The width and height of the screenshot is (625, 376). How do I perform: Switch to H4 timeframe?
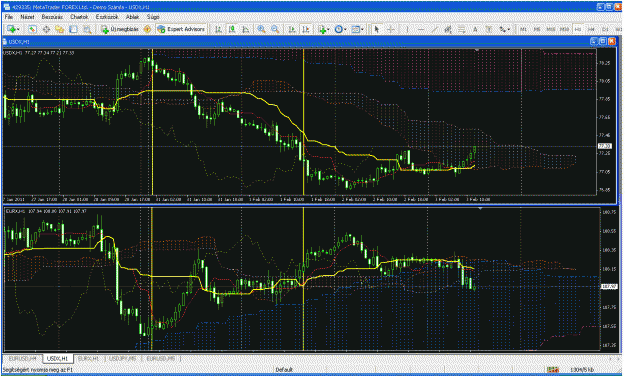tap(591, 29)
